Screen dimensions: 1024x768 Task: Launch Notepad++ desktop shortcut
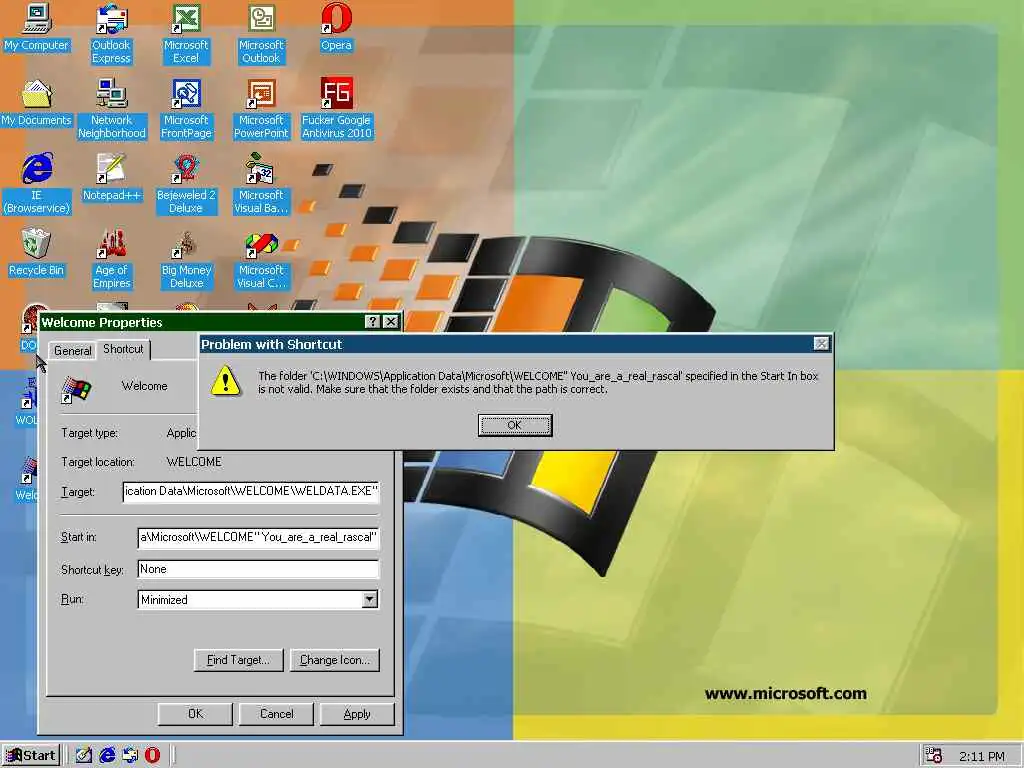[x=112, y=178]
